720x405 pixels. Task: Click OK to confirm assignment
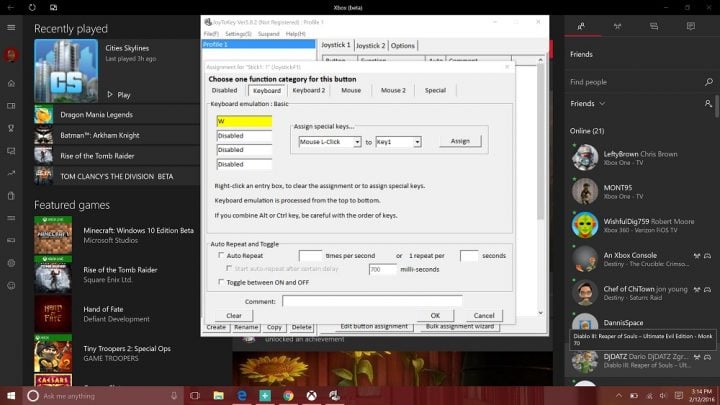(x=435, y=315)
